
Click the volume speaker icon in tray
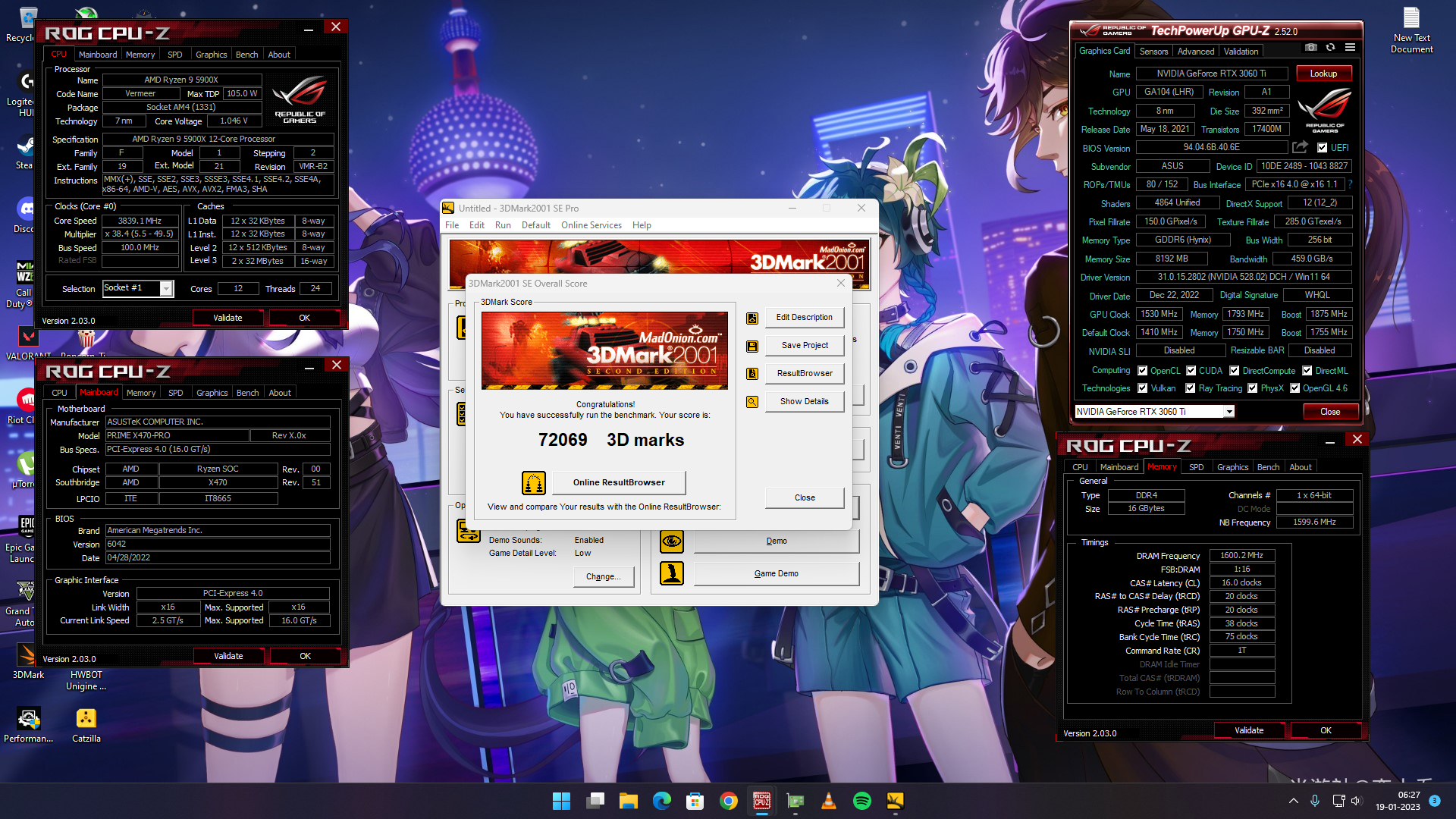coord(1357,801)
